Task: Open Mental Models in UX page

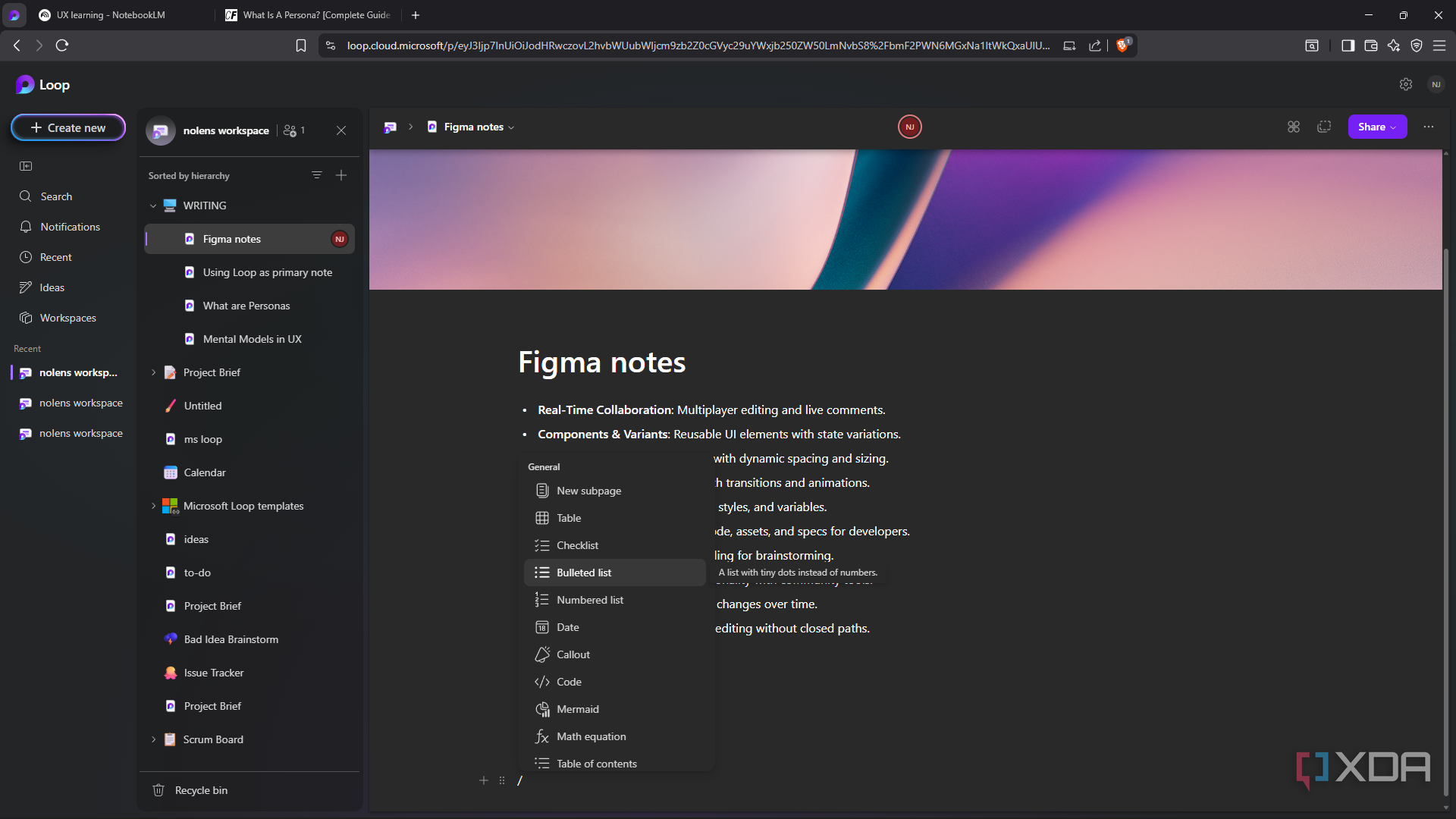Action: pos(250,339)
